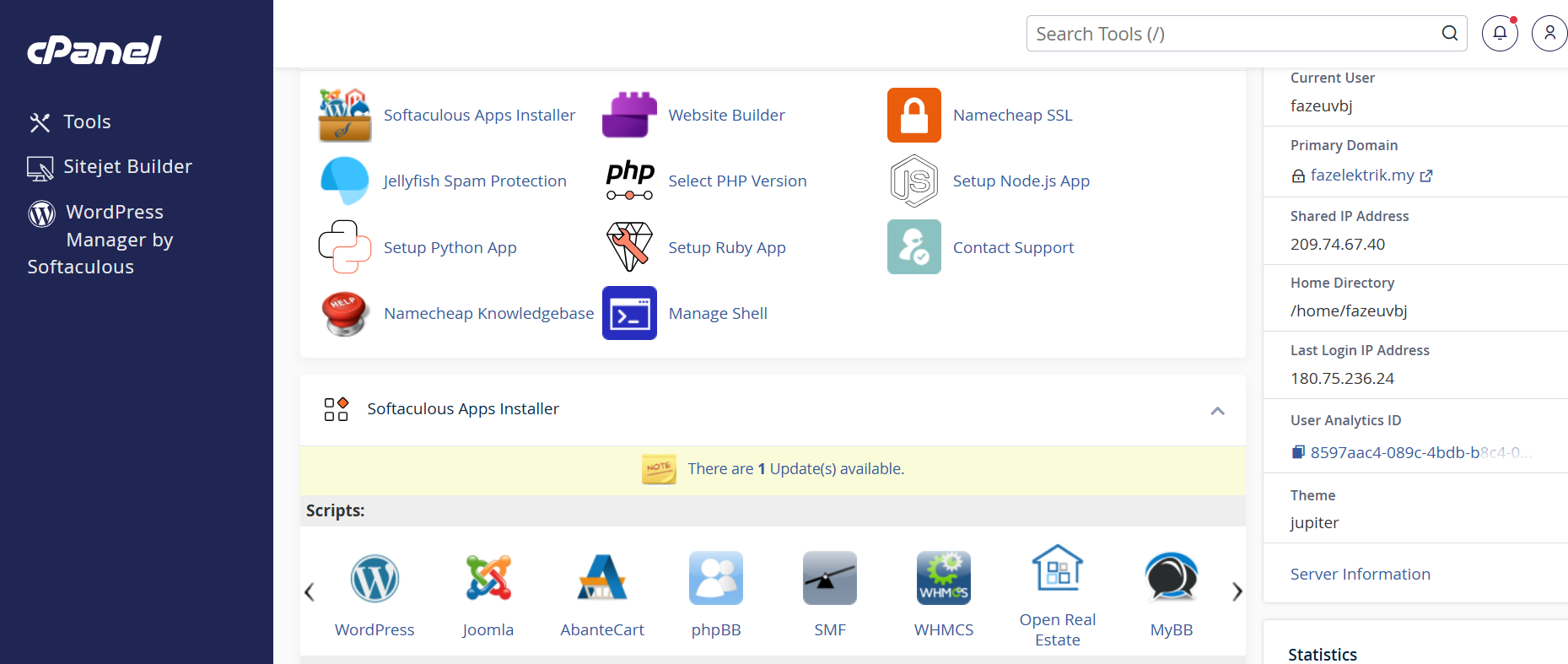Click the MyBB script icon
Viewport: 1568px width, 664px height.
(1172, 578)
